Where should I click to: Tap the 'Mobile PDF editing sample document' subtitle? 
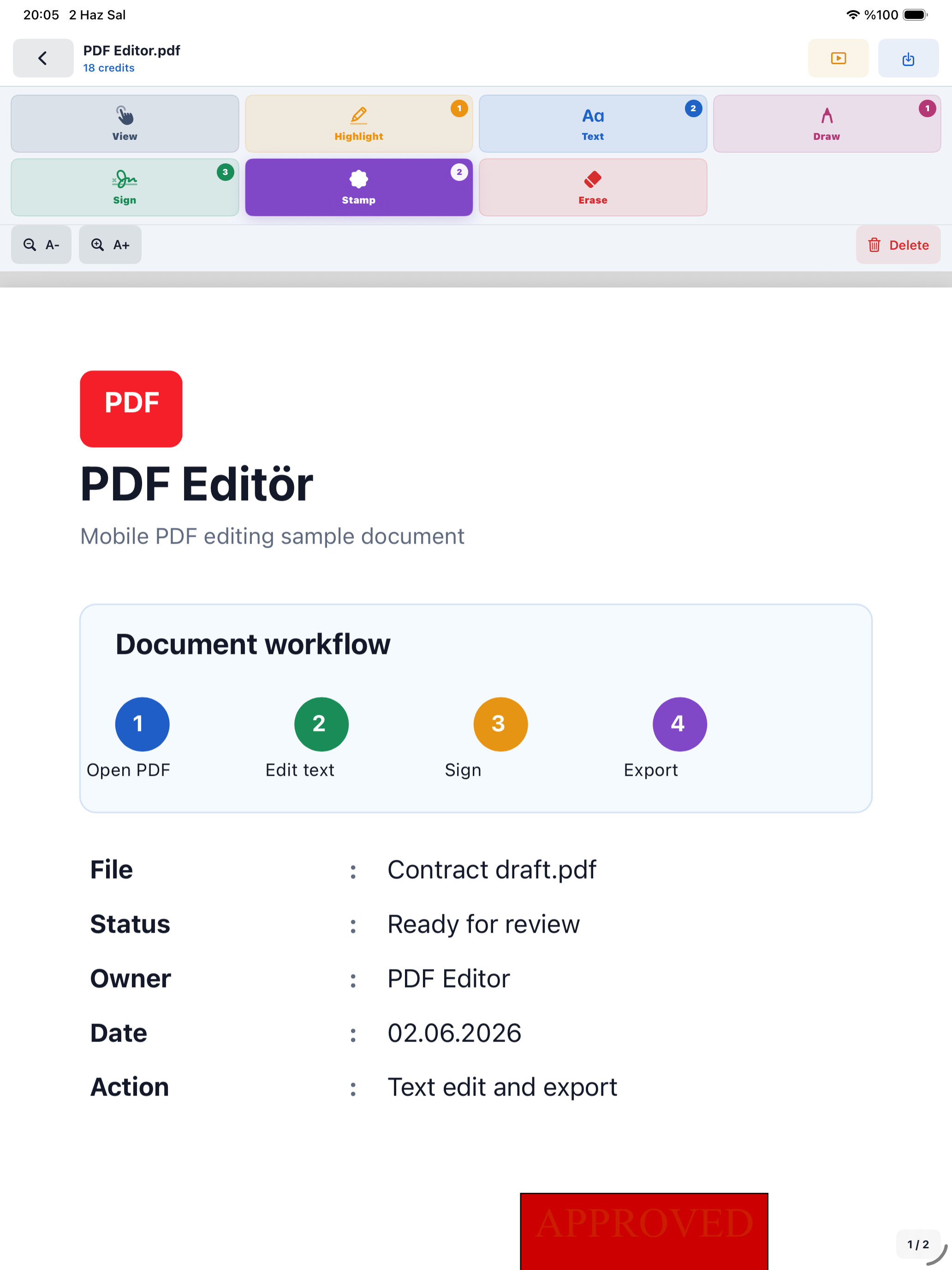[272, 536]
